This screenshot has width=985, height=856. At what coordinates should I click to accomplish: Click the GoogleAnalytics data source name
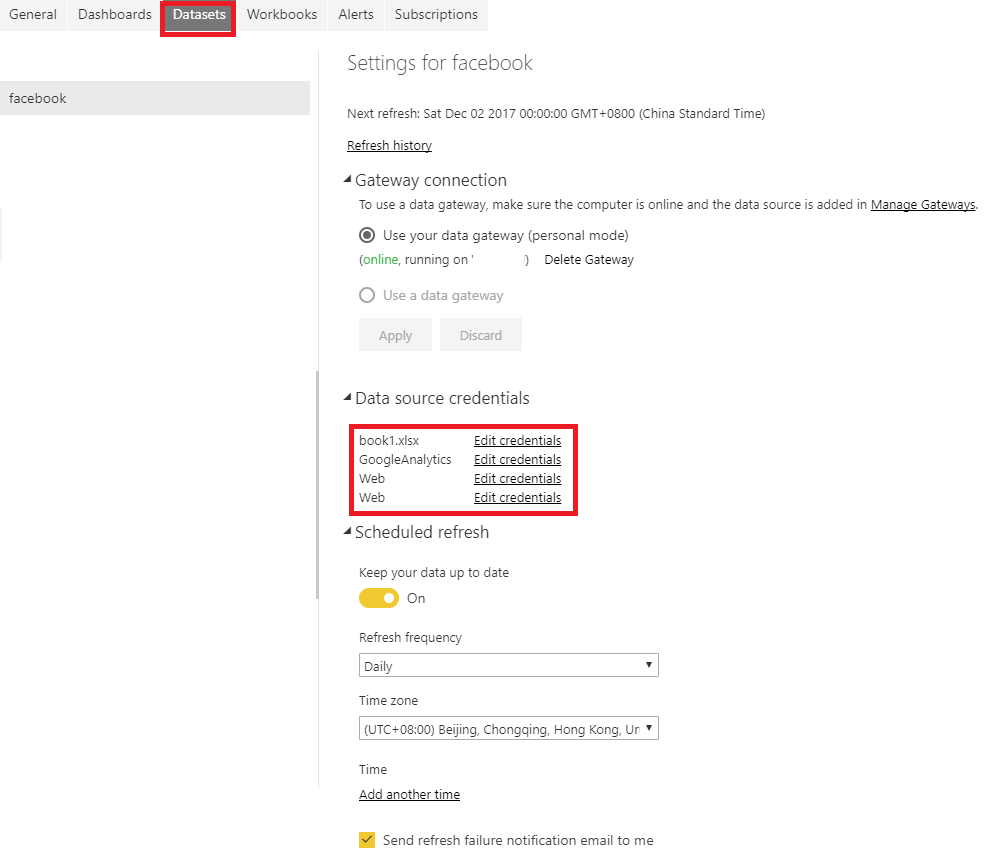405,459
